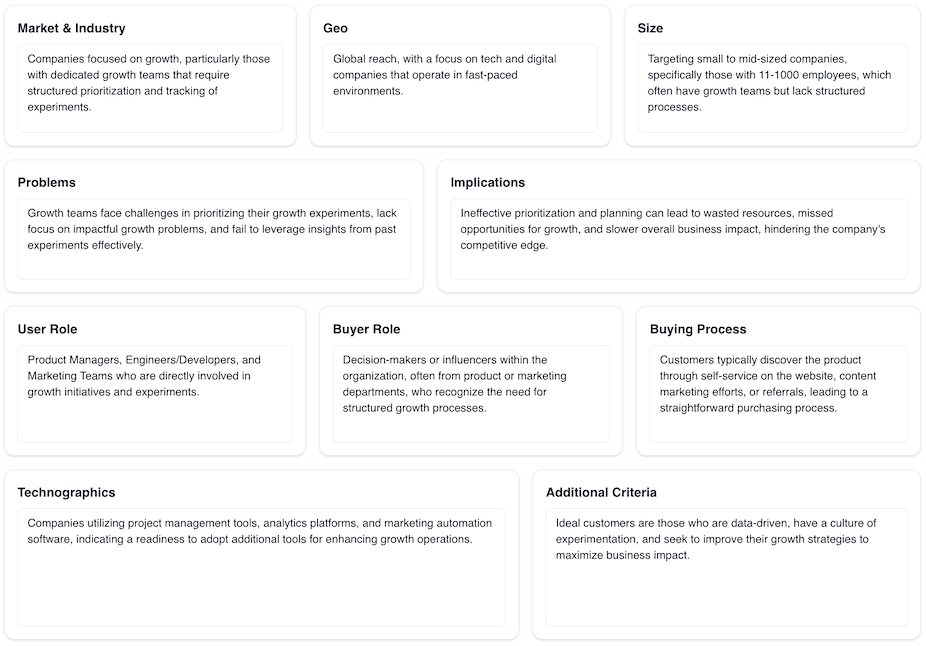This screenshot has width=926, height=646.
Task: Select the Problems text area
Action: 214,239
